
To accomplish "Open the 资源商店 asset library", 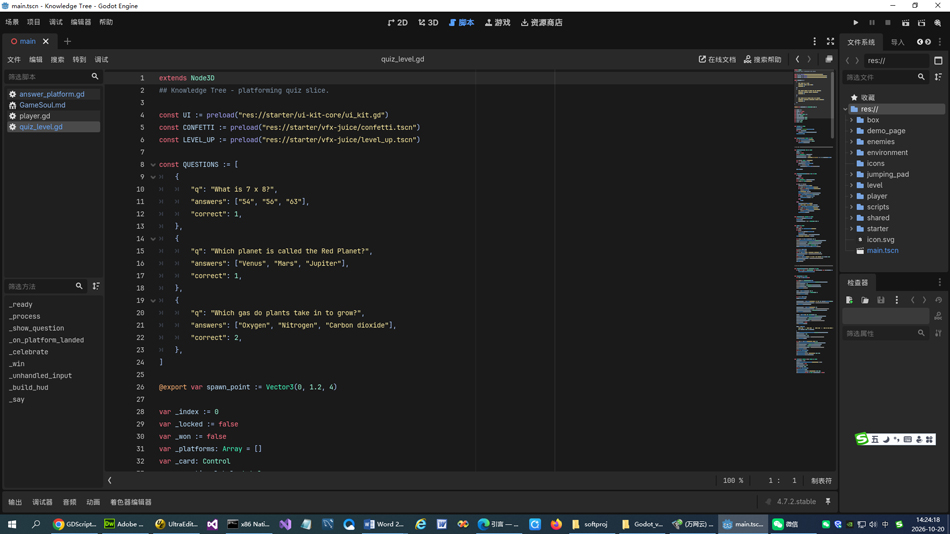I will point(542,22).
